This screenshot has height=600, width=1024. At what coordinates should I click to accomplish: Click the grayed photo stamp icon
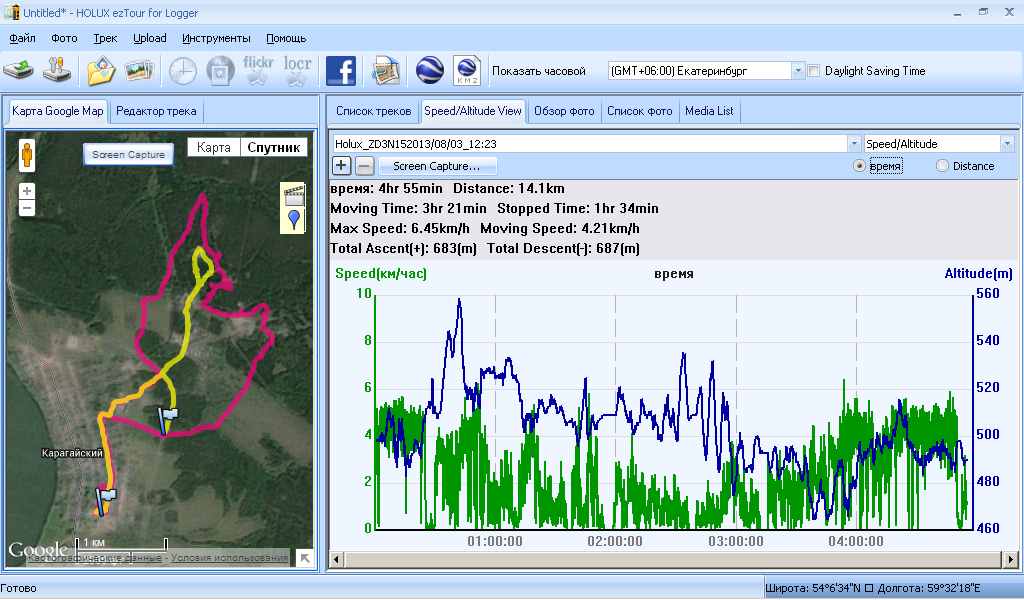tap(220, 71)
